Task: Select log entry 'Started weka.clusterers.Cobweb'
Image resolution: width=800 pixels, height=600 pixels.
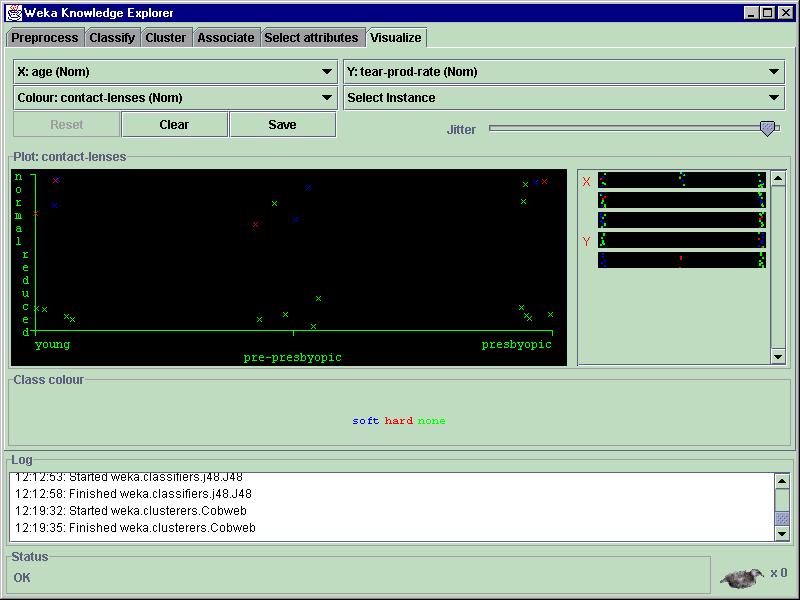Action: pyautogui.click(x=131, y=511)
